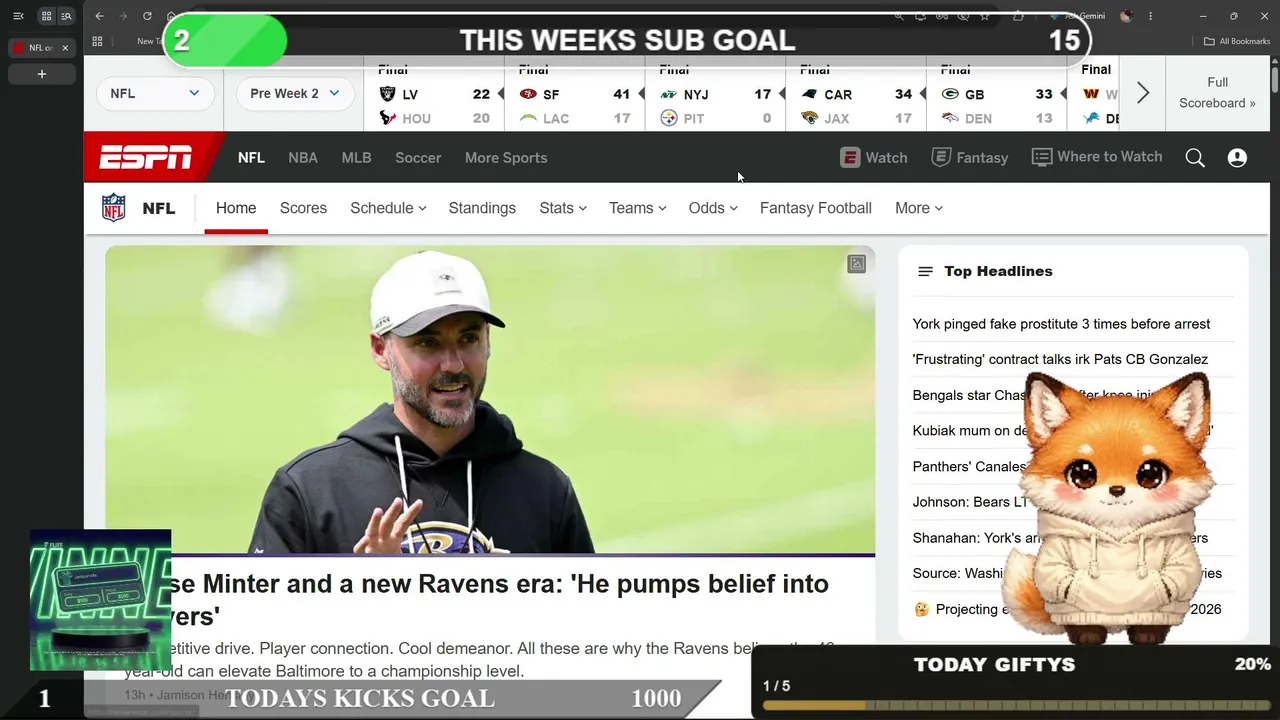Open the York pinged fake prostitute headline
1280x720 pixels.
point(1061,324)
